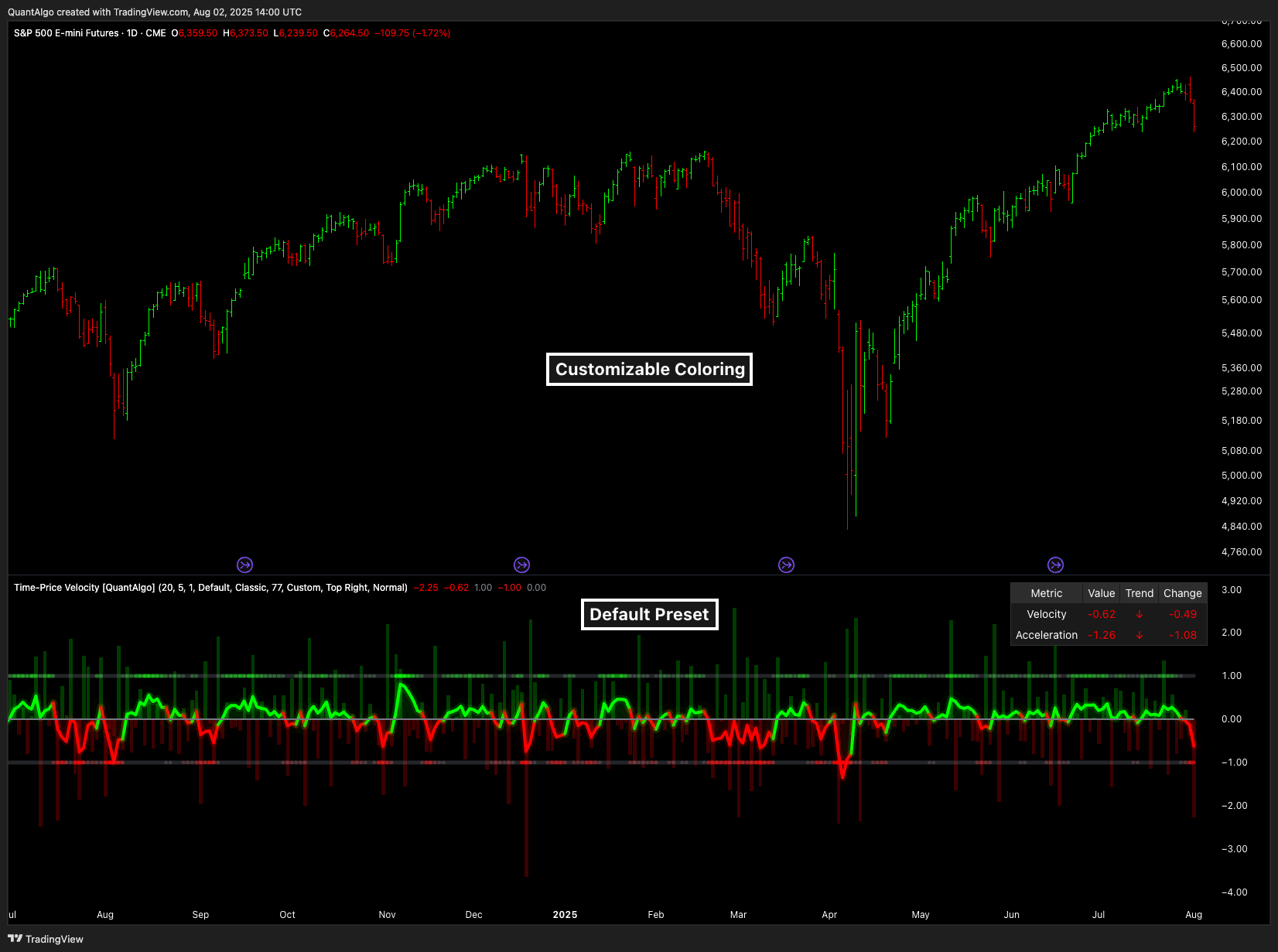Click the −109.75 (−1.72%) change value
The height and width of the screenshot is (952, 1278).
point(412,33)
